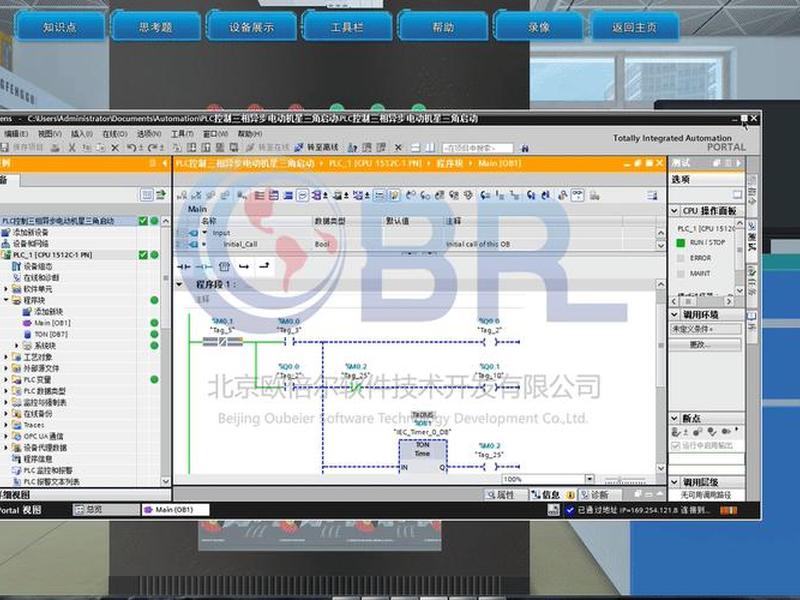Screen dimensions: 800x600
Task: Expand the 软件单元 tree node
Action: point(6,289)
